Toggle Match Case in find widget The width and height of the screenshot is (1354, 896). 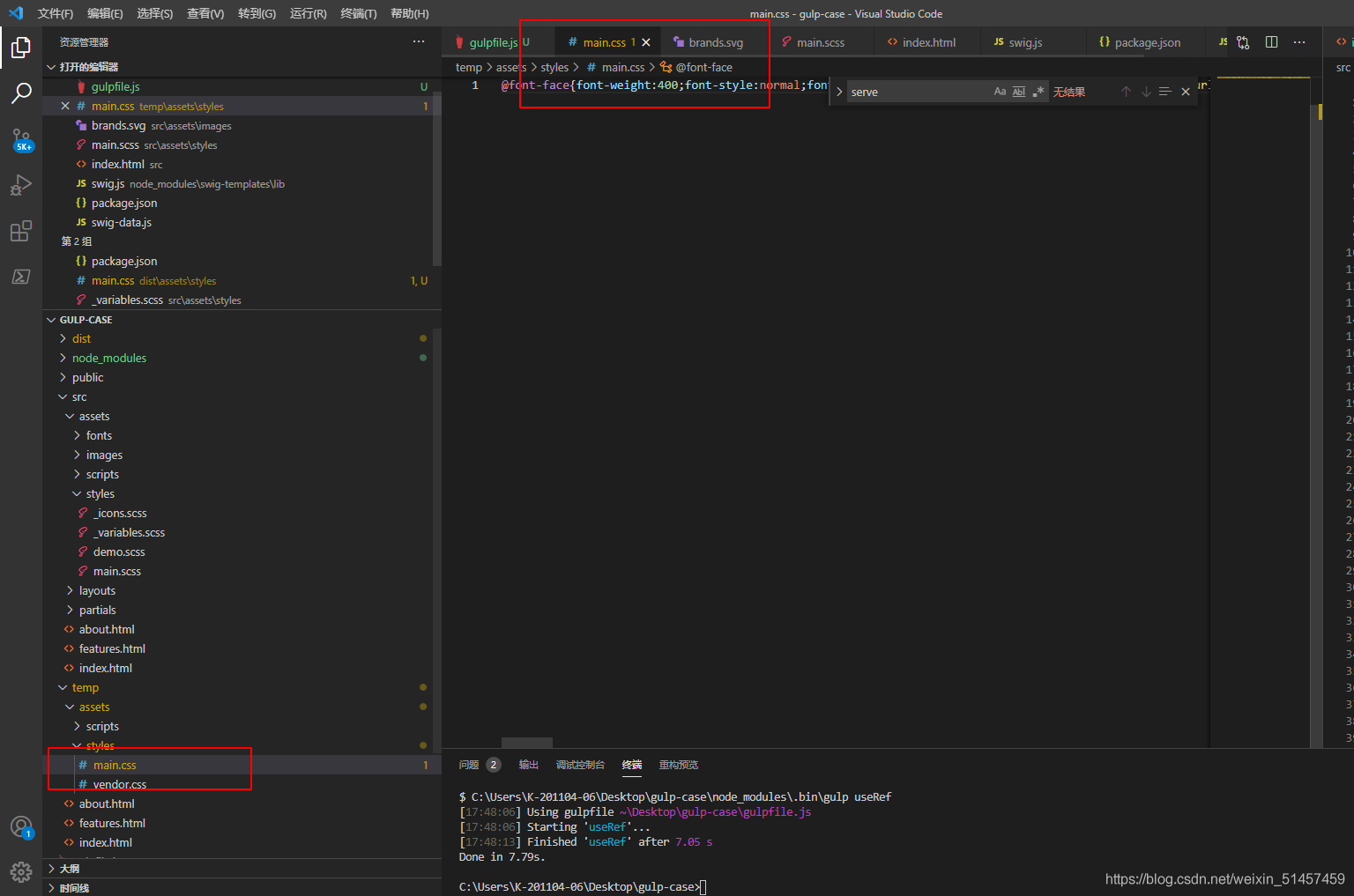(1000, 92)
